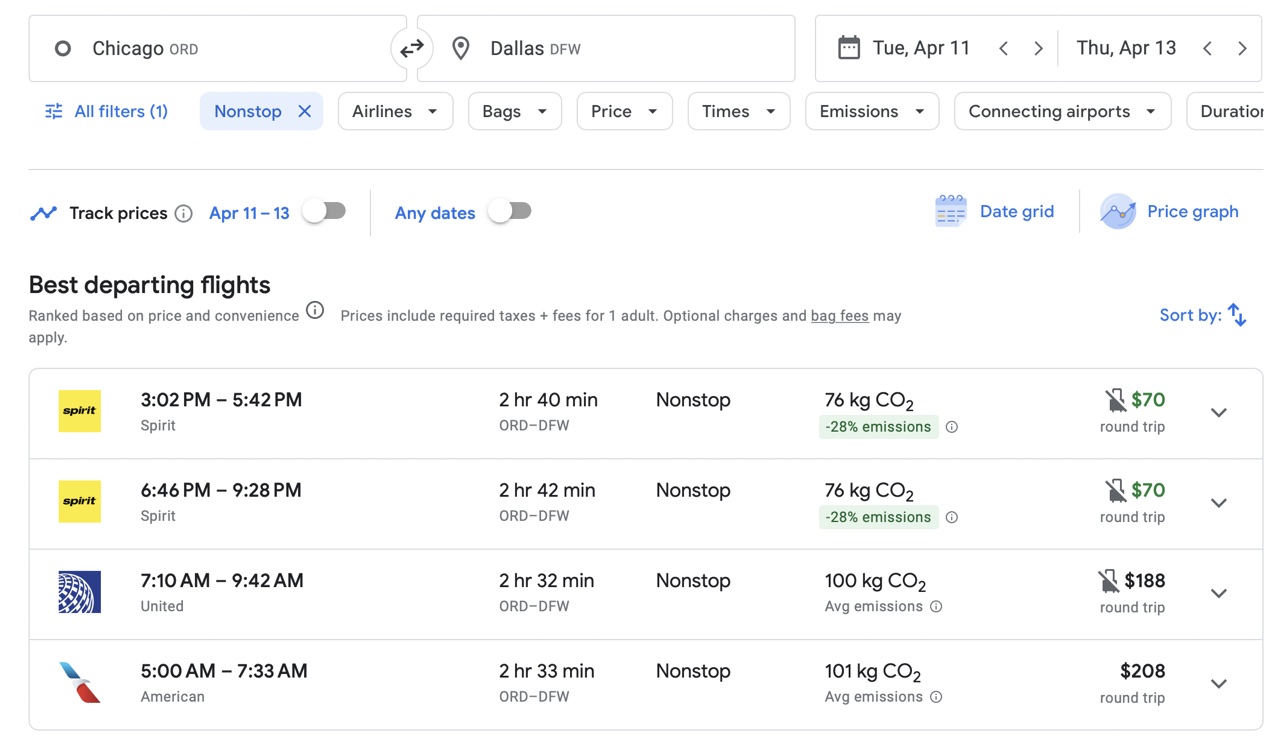Image resolution: width=1280 pixels, height=744 pixels.
Task: Go to next departure date
Action: (1038, 48)
